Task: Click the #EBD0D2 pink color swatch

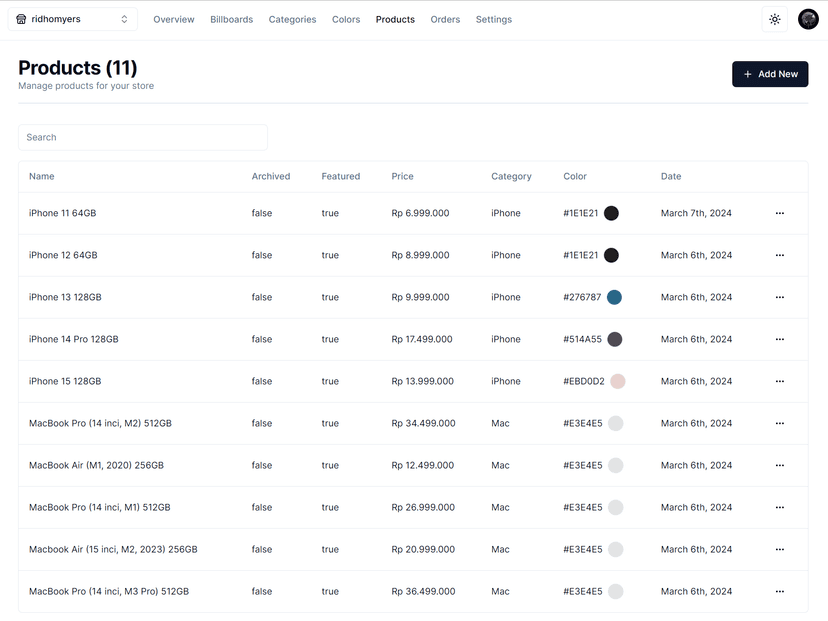Action: coord(618,381)
